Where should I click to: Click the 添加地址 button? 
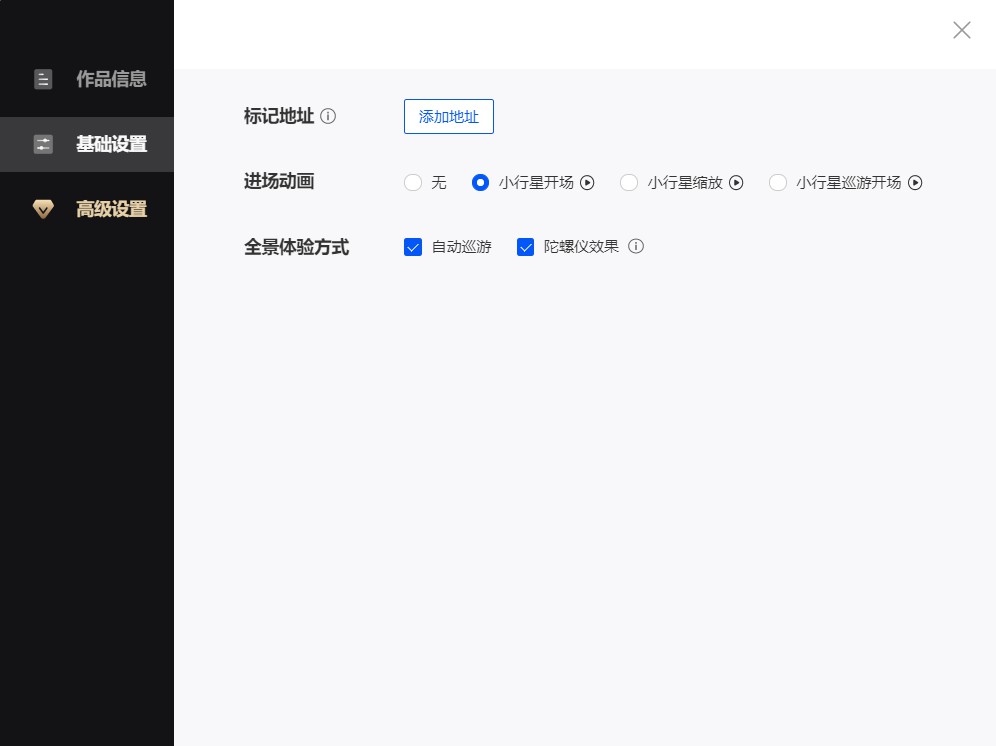point(448,116)
